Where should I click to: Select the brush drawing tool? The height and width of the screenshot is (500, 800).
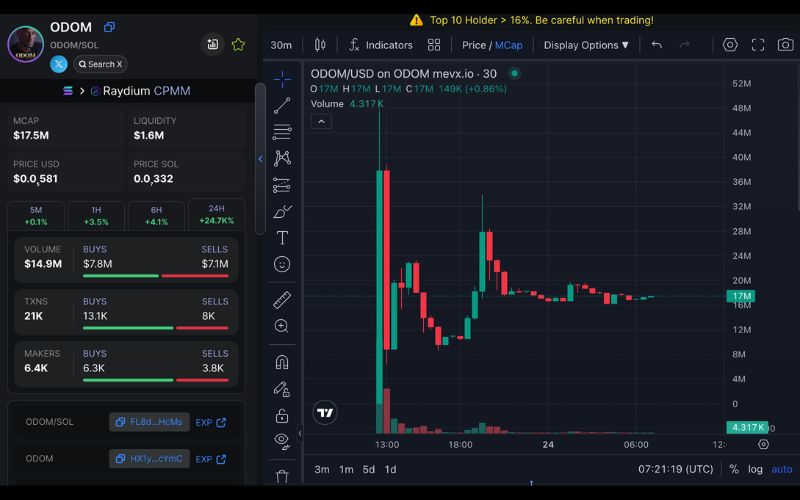[282, 211]
